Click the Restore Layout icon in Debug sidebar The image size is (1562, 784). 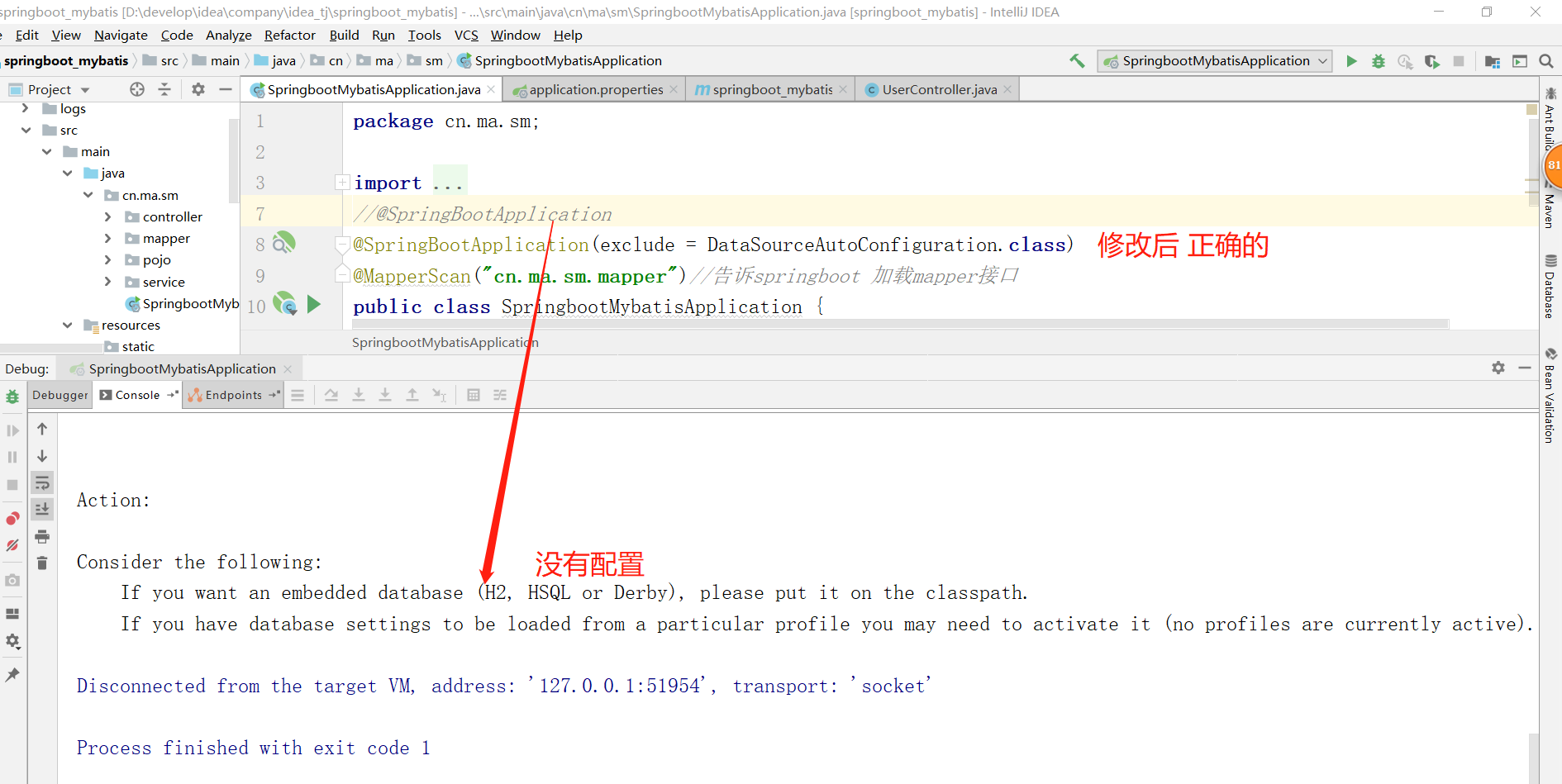[12, 614]
